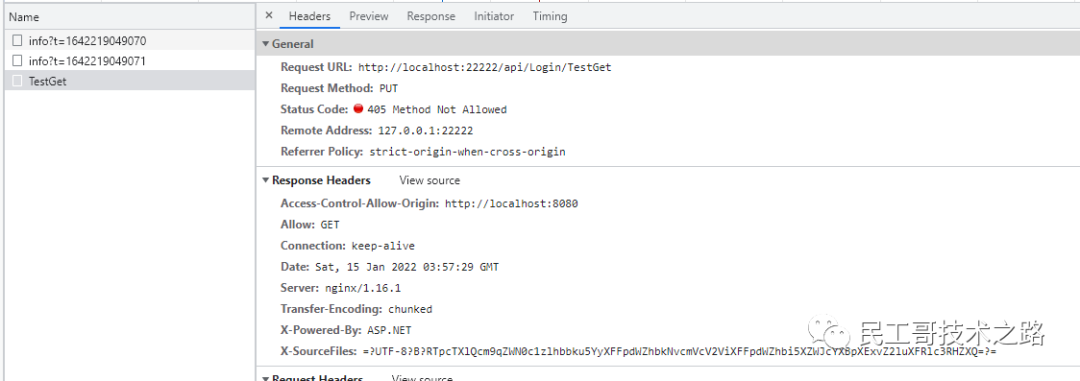The image size is (1080, 381).
Task: Switch to the Initiator tab
Action: 494,16
